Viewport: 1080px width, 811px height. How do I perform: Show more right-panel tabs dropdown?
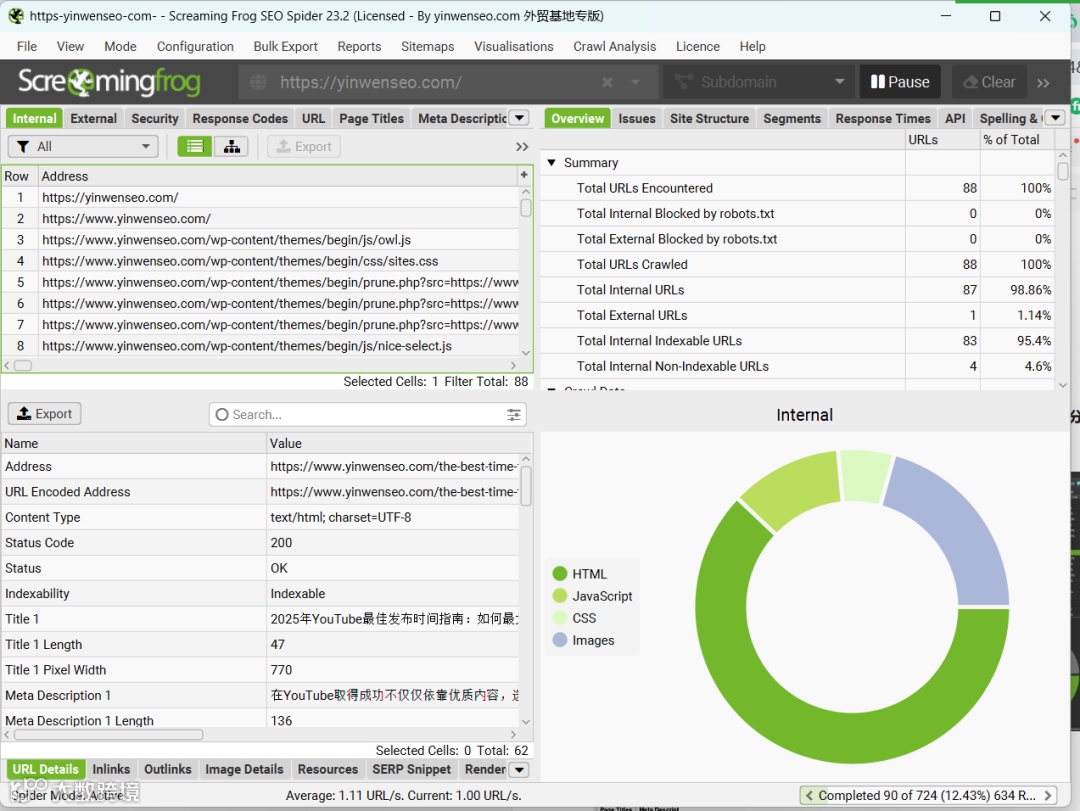click(1055, 118)
